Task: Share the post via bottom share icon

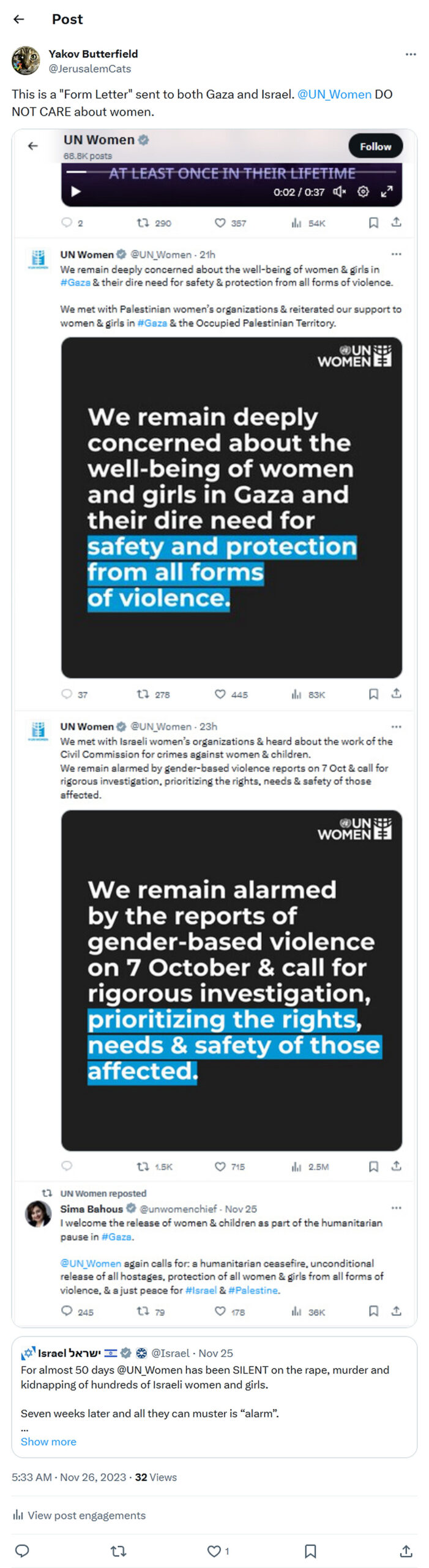Action: 405,1550
